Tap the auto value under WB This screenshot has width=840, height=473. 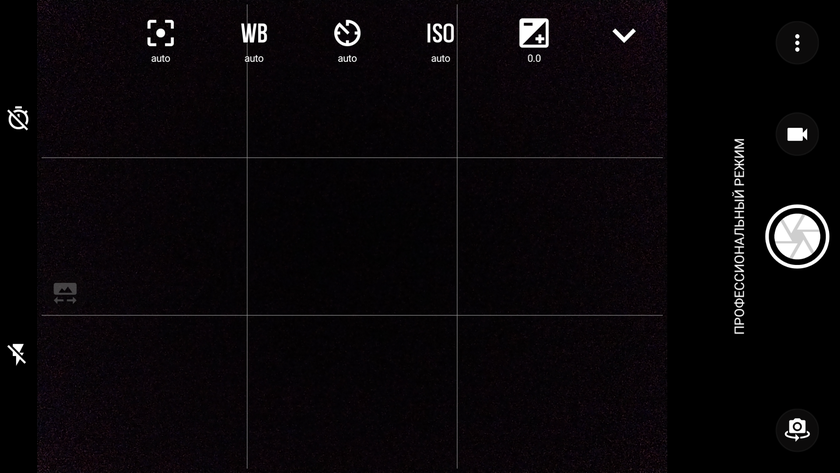click(254, 58)
